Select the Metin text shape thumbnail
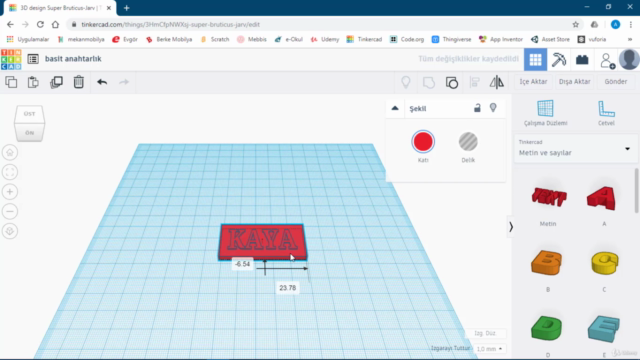 point(549,197)
